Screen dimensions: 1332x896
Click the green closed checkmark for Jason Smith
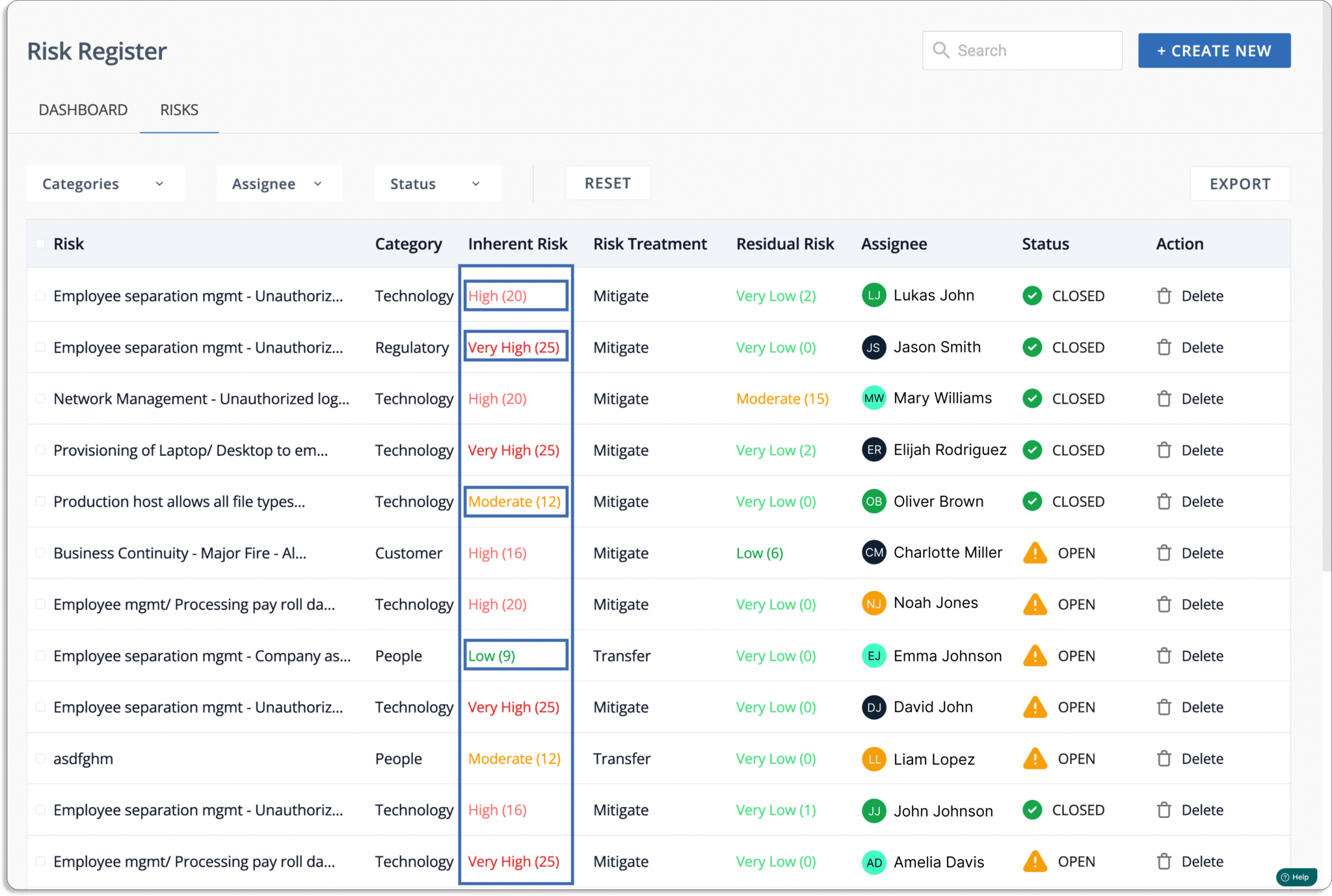pos(1032,347)
